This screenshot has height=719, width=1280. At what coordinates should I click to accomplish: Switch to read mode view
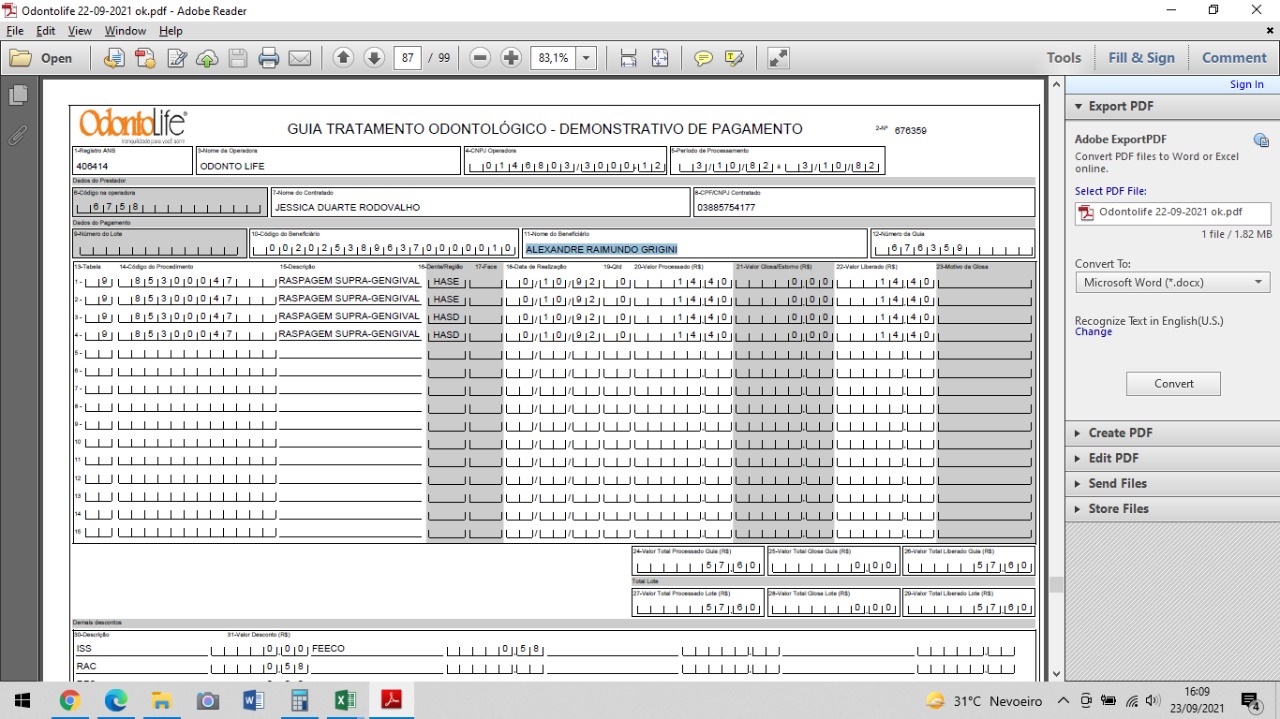(778, 58)
